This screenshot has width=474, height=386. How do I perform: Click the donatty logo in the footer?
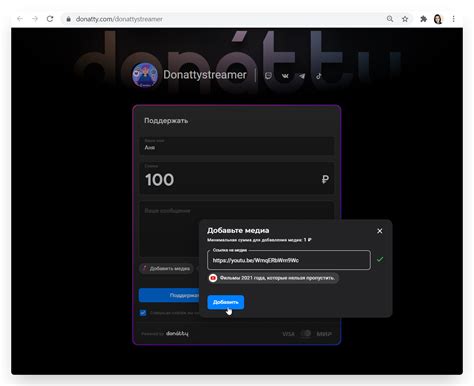coord(177,333)
